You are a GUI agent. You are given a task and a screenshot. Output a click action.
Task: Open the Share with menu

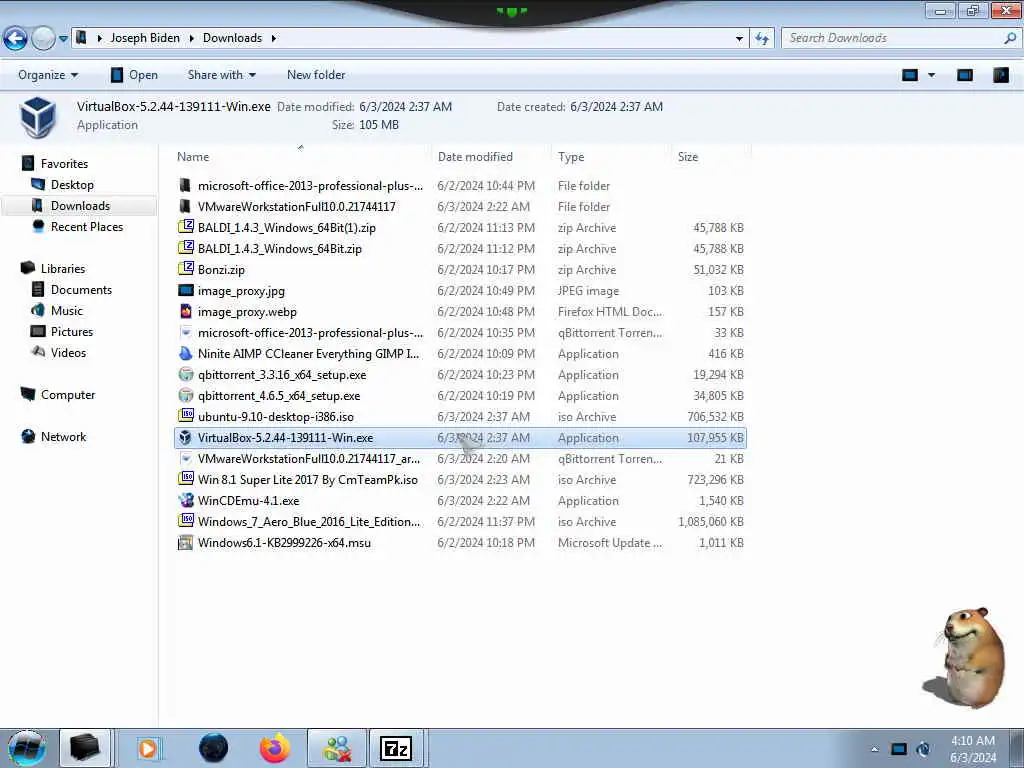point(221,75)
